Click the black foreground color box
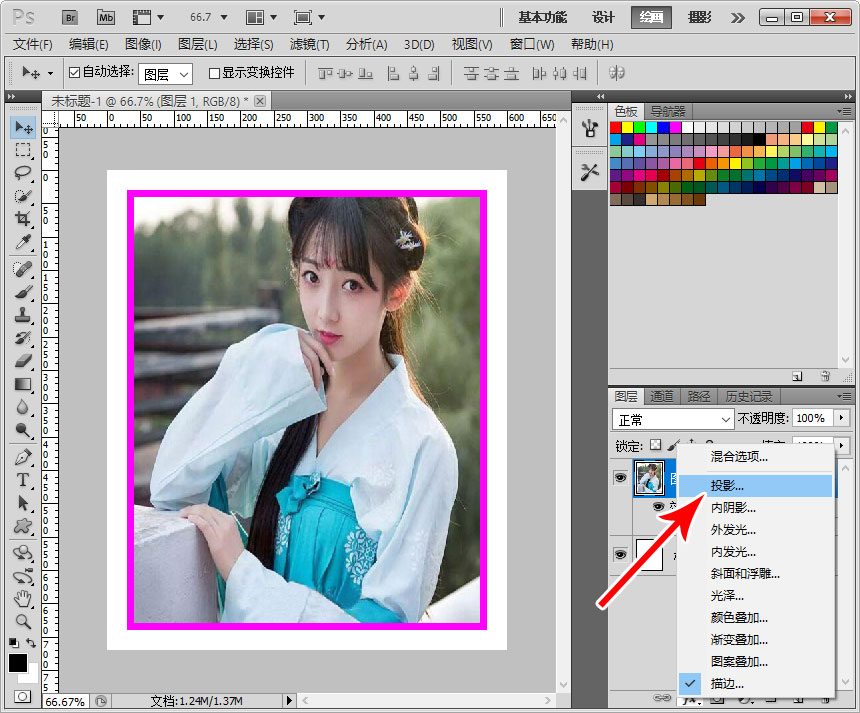The height and width of the screenshot is (713, 860). (x=18, y=663)
